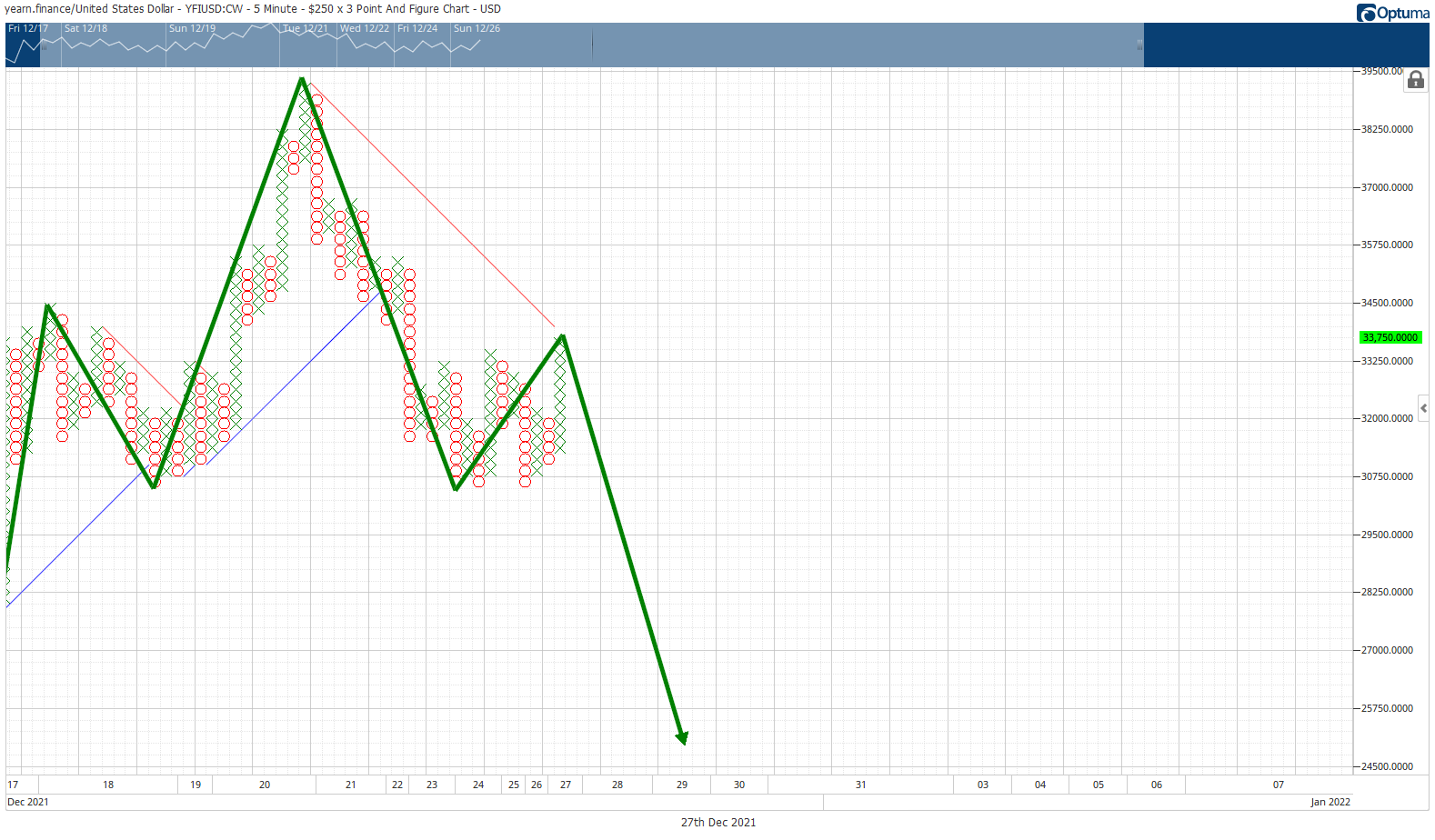The image size is (1435, 840).
Task: Click the Dec 2021 month label
Action: pos(28,802)
